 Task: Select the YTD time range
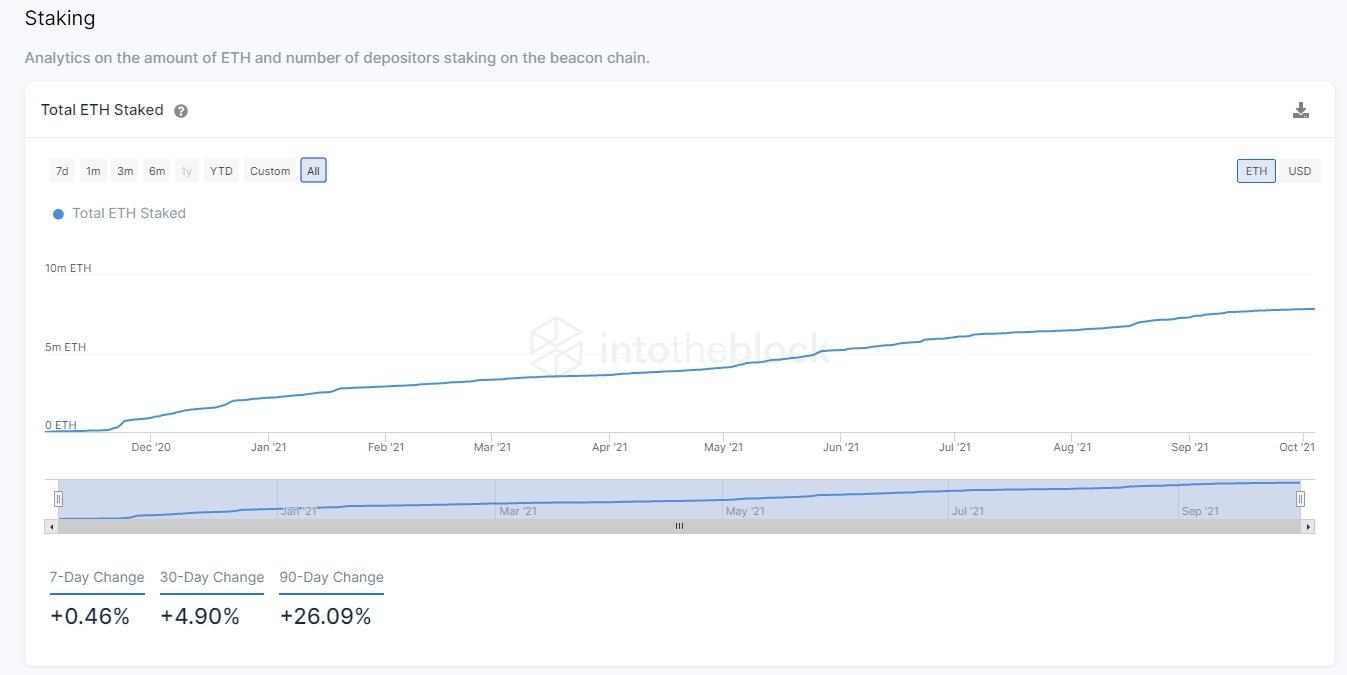pyautogui.click(x=220, y=170)
